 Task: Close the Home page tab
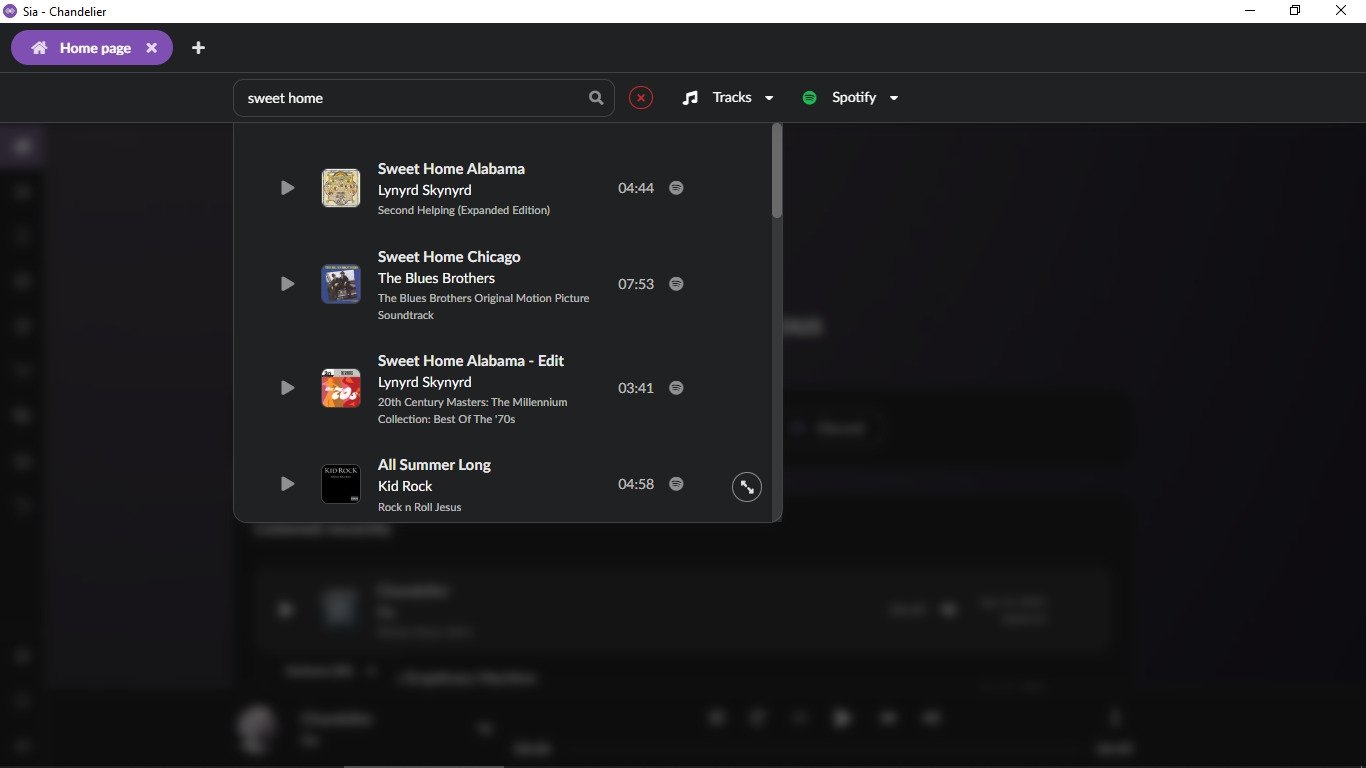coord(152,48)
